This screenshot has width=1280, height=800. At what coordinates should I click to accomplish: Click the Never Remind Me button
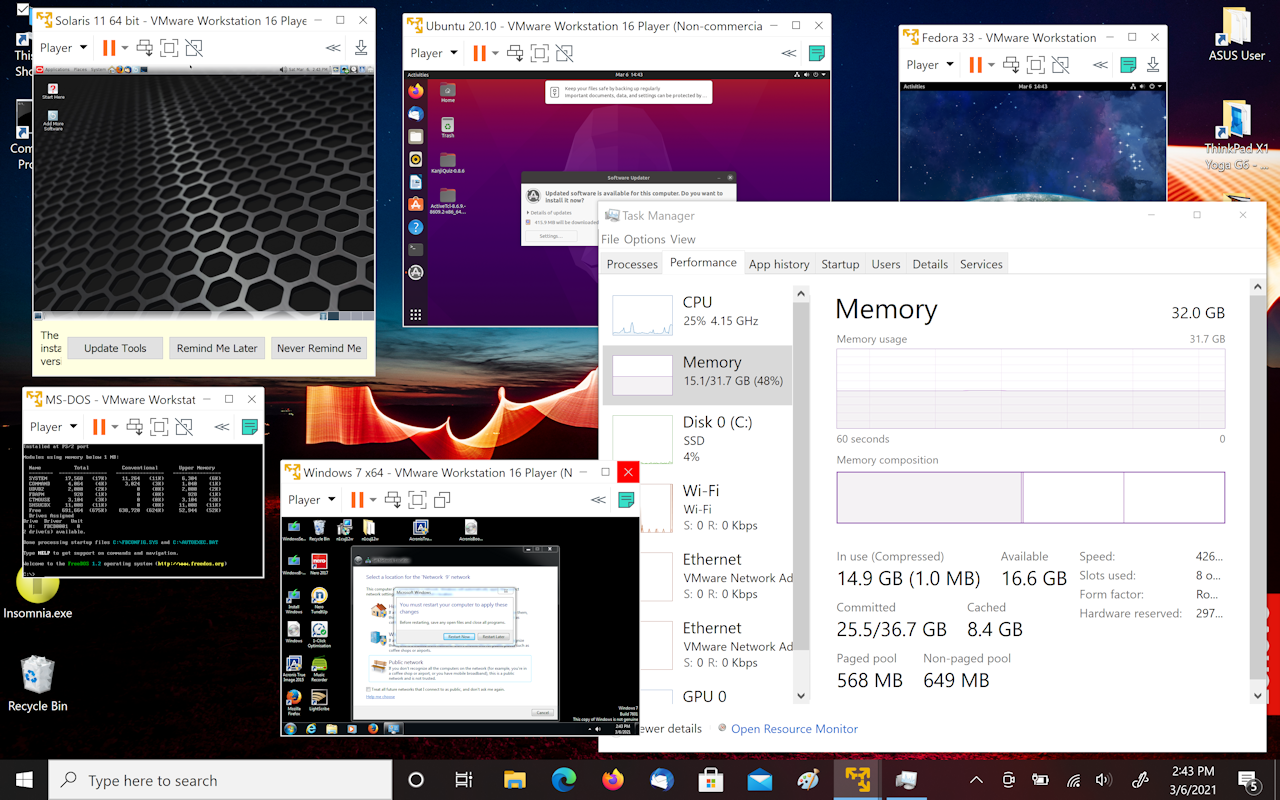tap(319, 348)
